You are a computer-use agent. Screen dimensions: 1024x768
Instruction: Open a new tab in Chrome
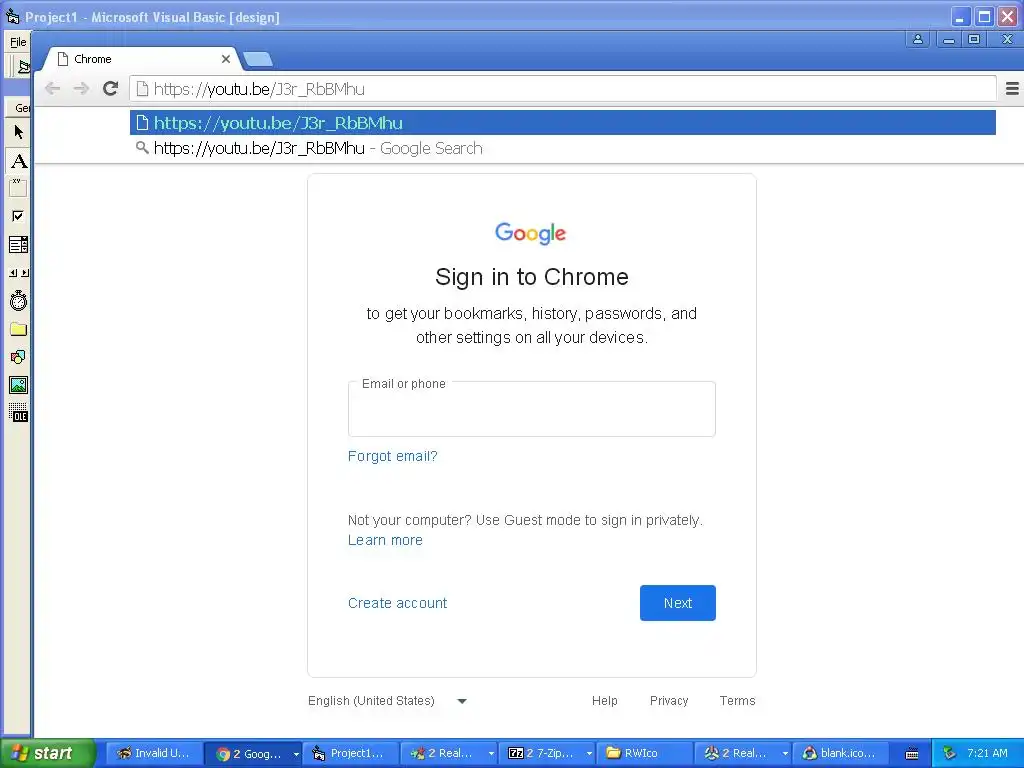258,59
